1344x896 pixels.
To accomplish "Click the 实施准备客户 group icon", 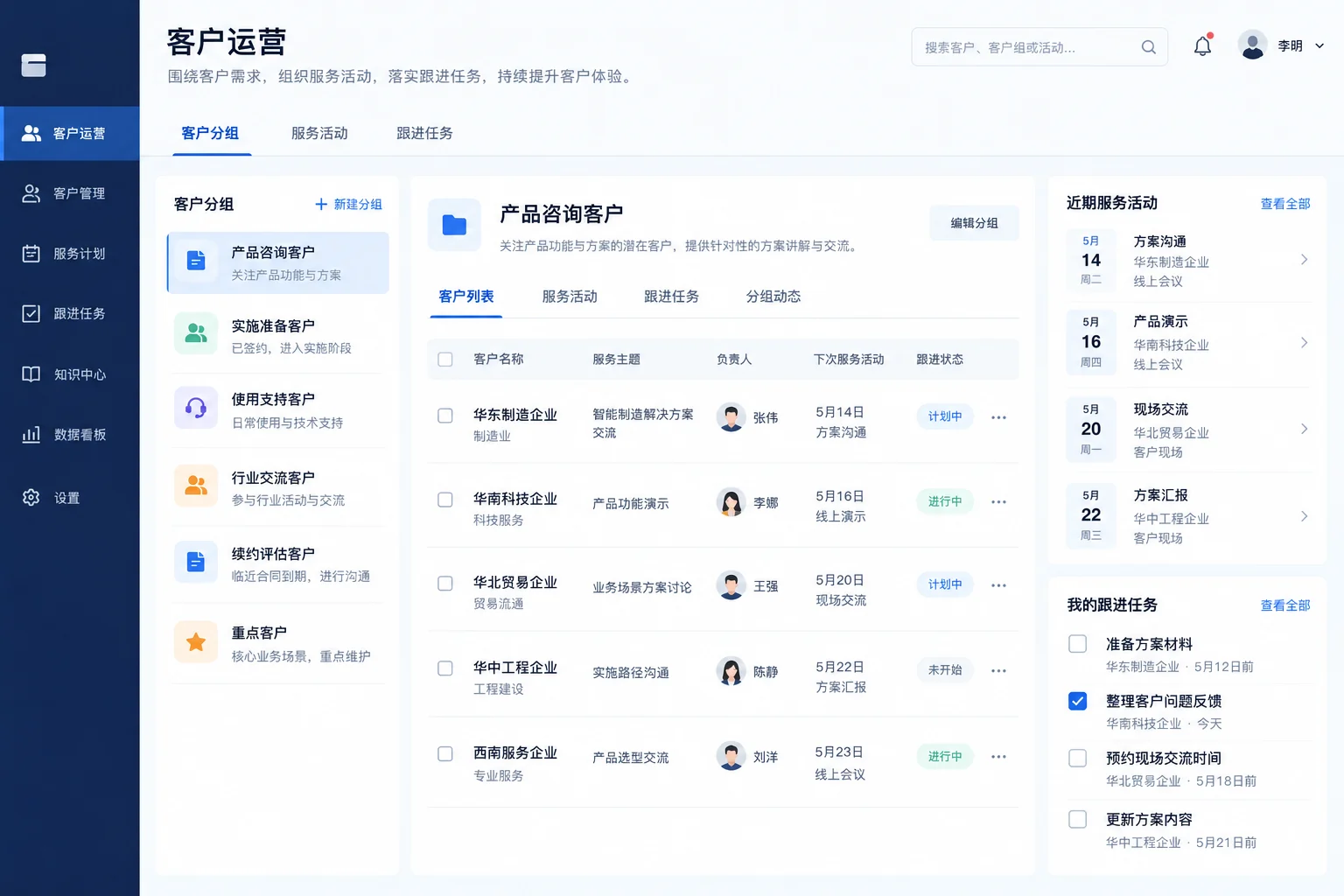I will 196,333.
